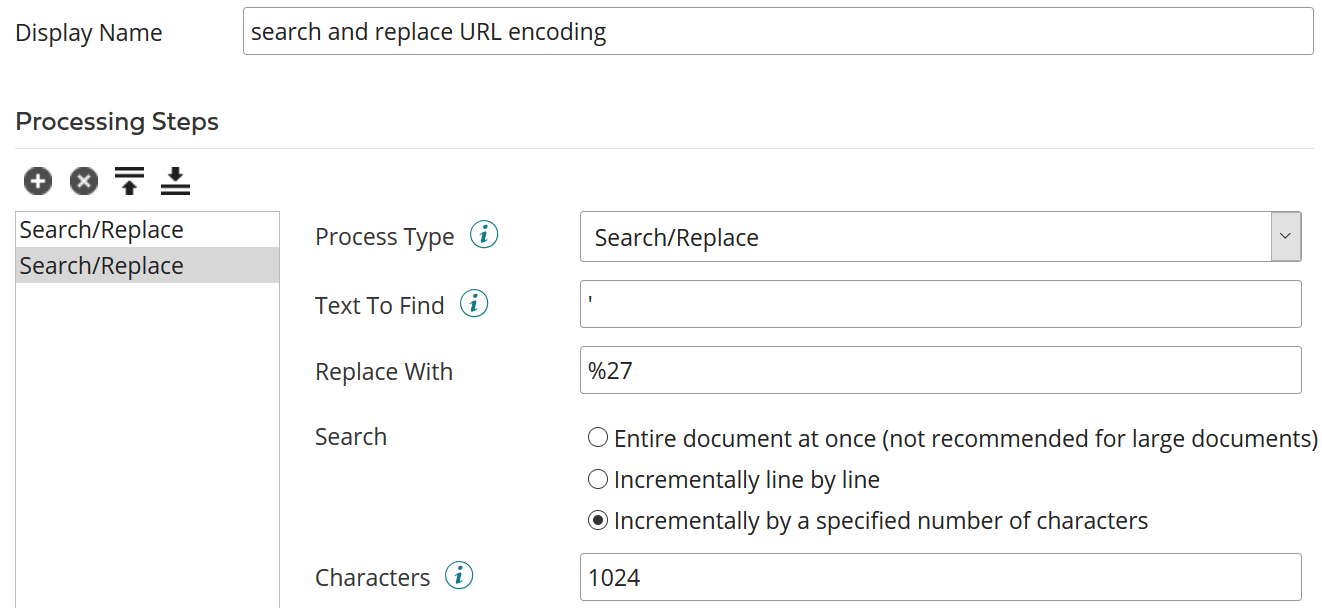
Task: Expand Process Type to view other types
Action: pyautogui.click(x=1286, y=236)
